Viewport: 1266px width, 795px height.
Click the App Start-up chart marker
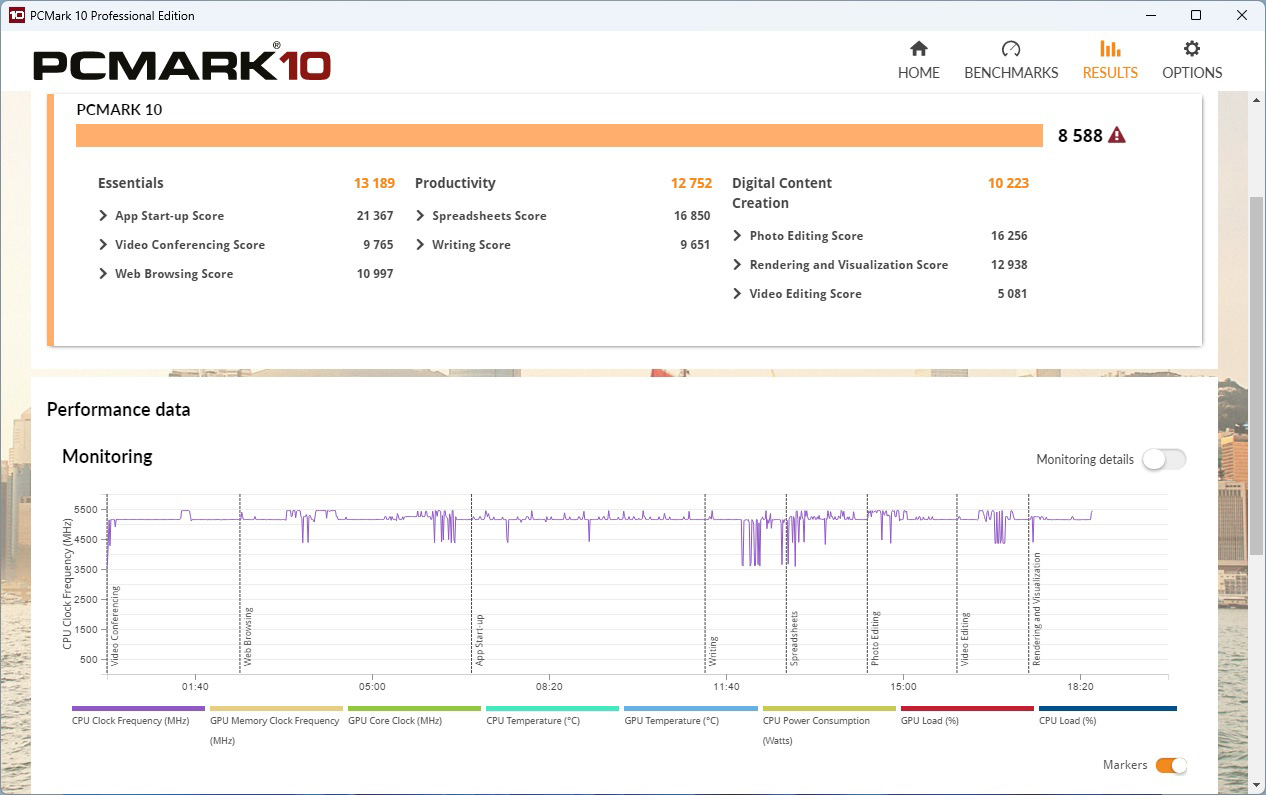coord(480,640)
